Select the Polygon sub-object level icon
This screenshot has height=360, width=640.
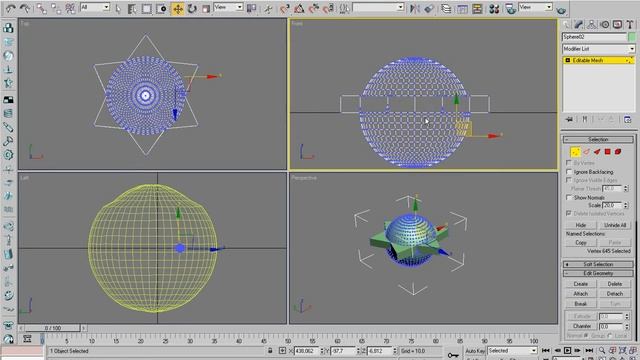[608, 152]
